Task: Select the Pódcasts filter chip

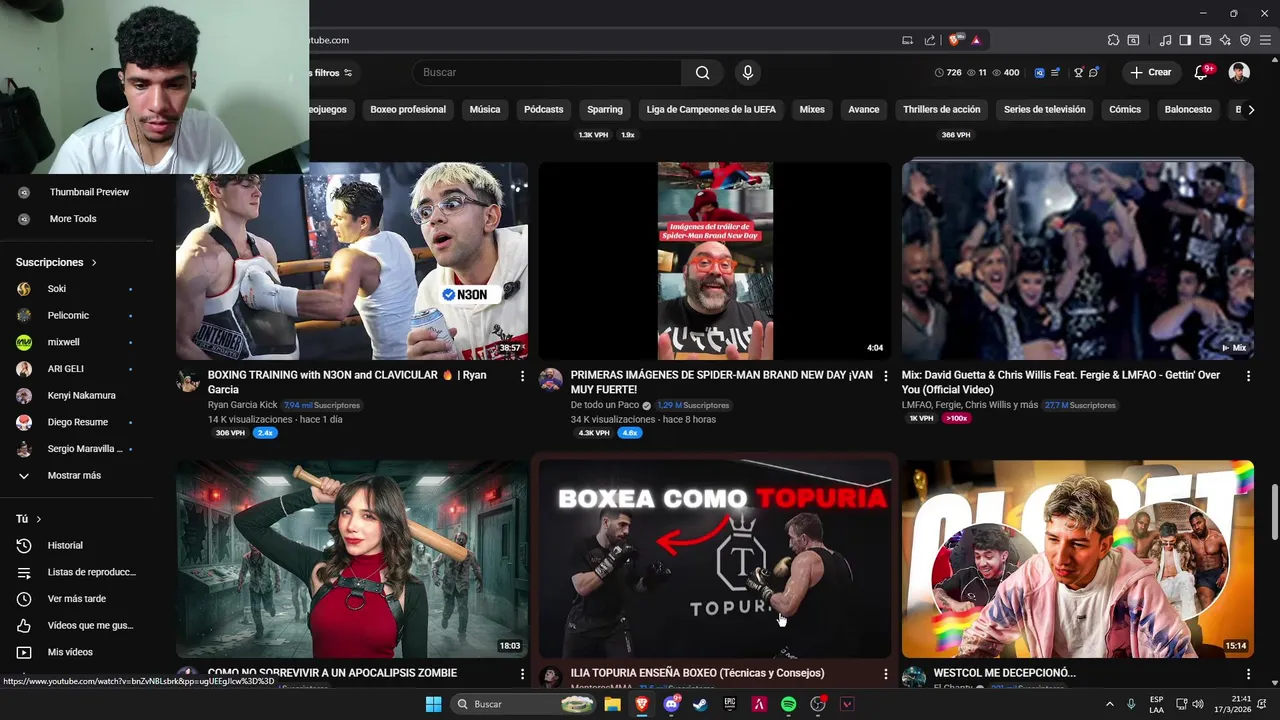Action: pyautogui.click(x=544, y=110)
